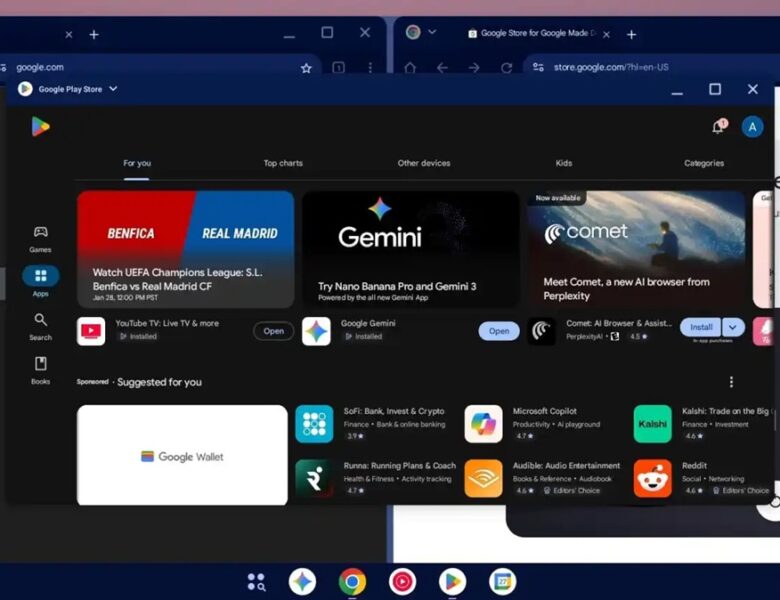The width and height of the screenshot is (780, 600).
Task: Click the back arrow in Google Store window
Action: 442,68
